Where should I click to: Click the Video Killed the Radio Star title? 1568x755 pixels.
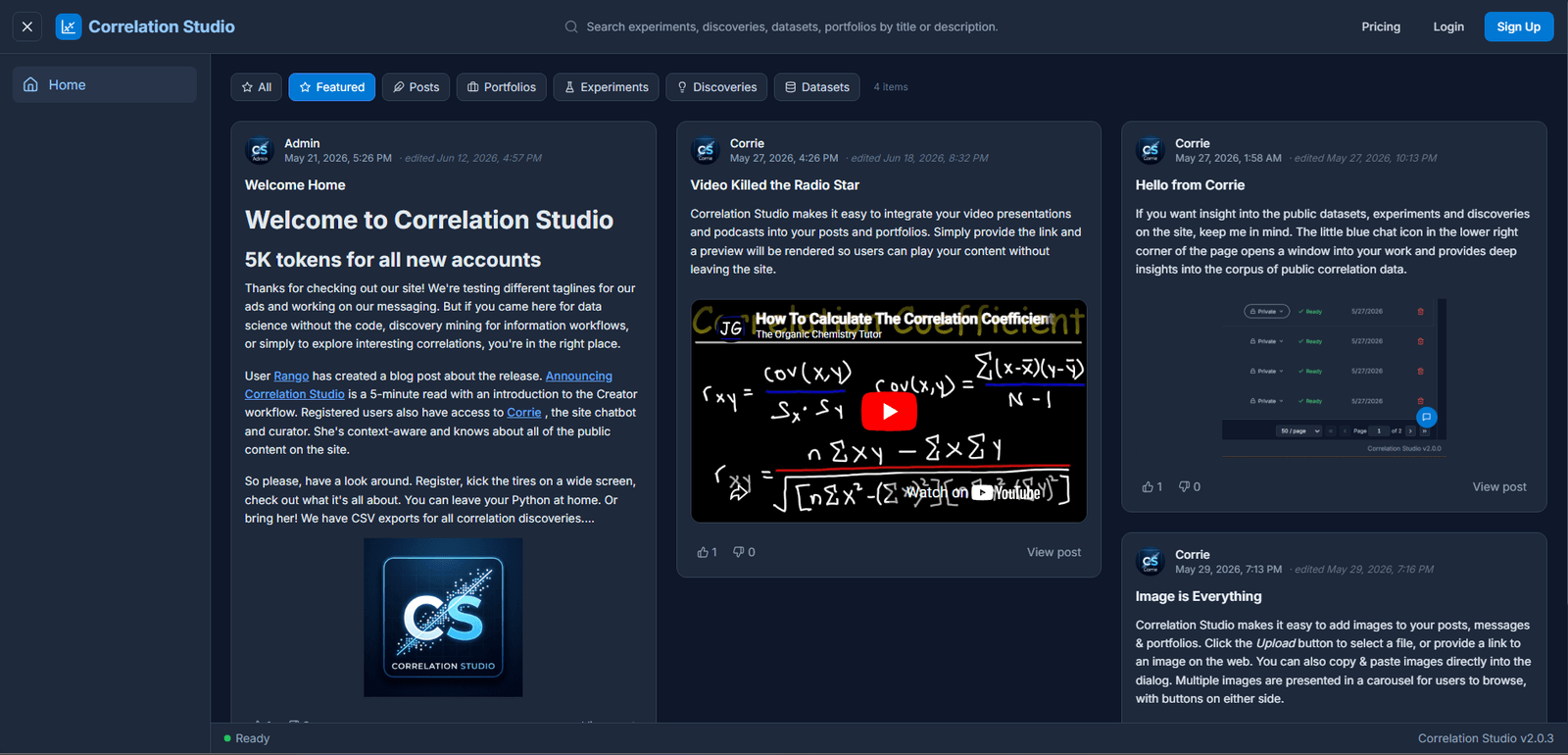774,185
